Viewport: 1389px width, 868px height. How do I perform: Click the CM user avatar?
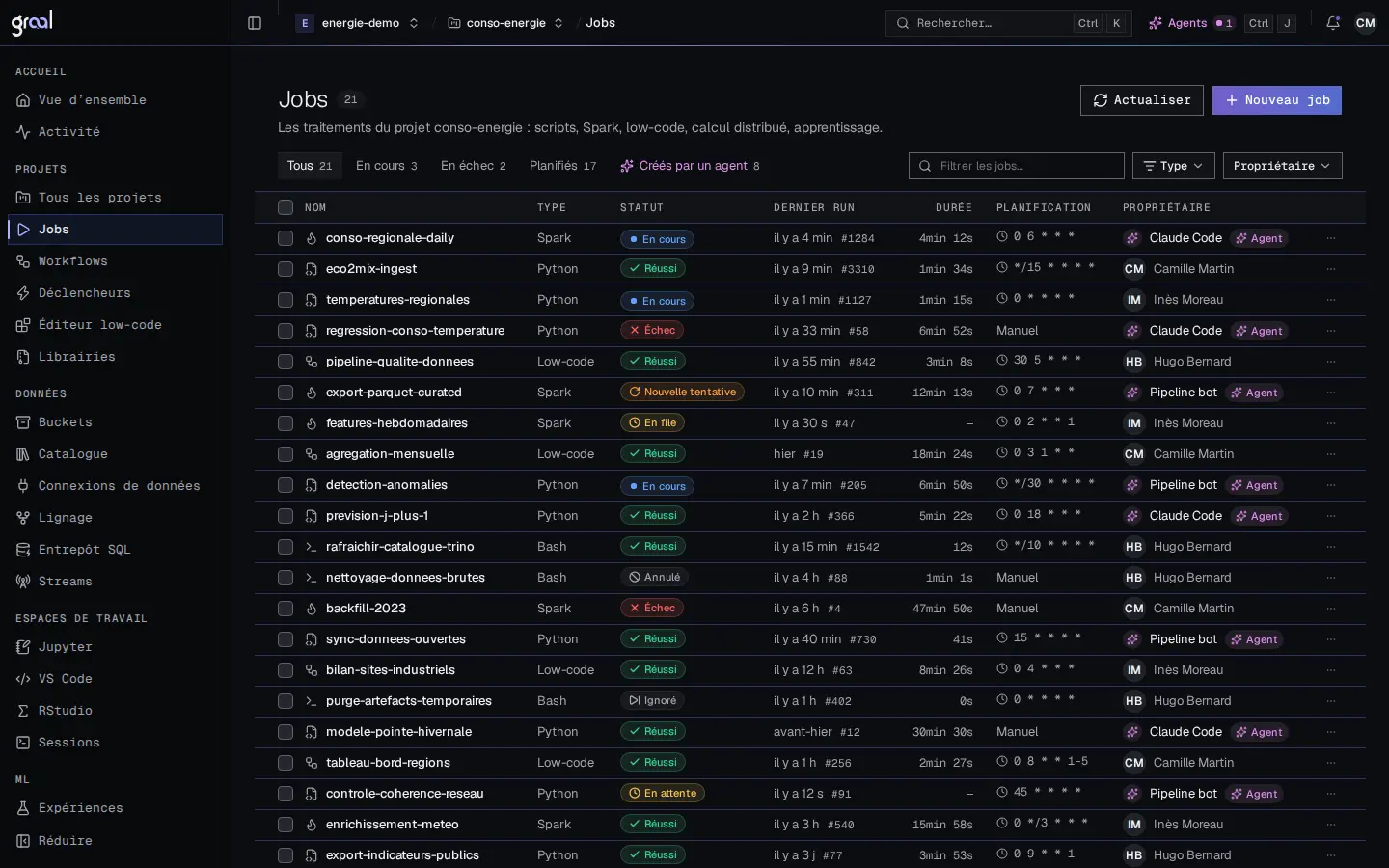point(1365,23)
